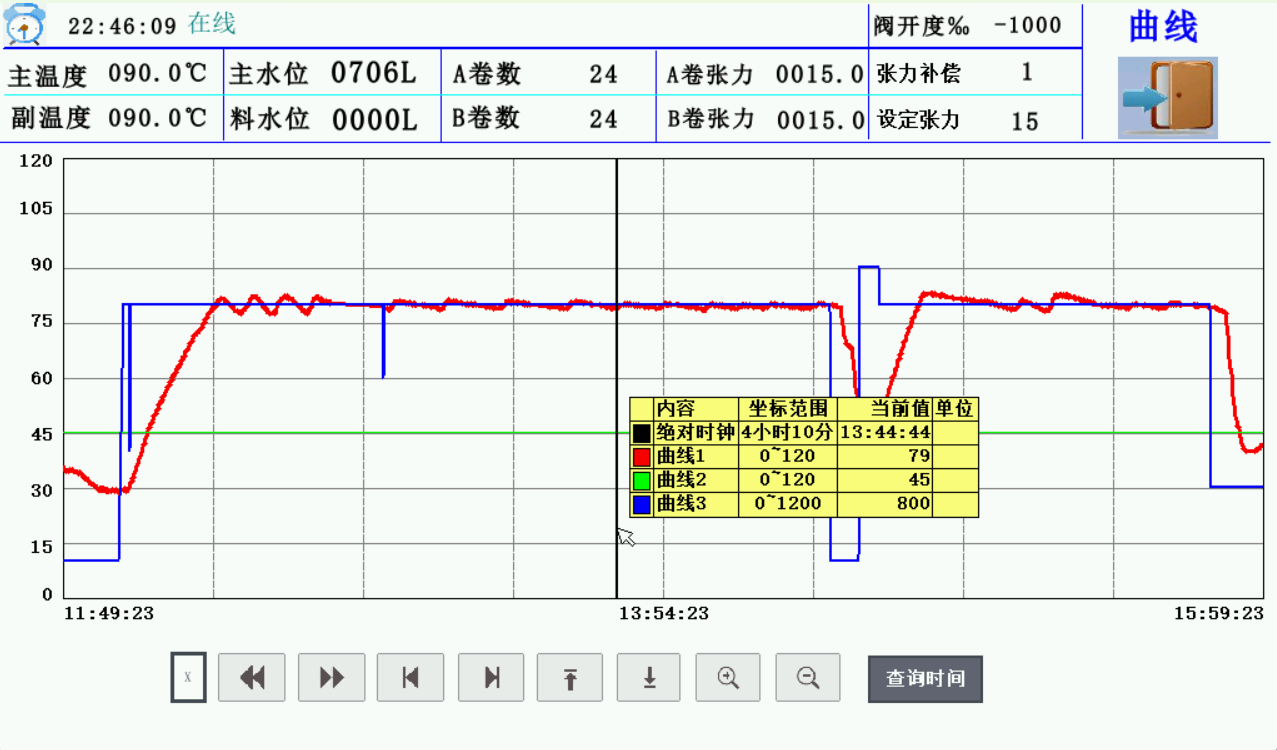Zoom in on the trend chart

728,678
